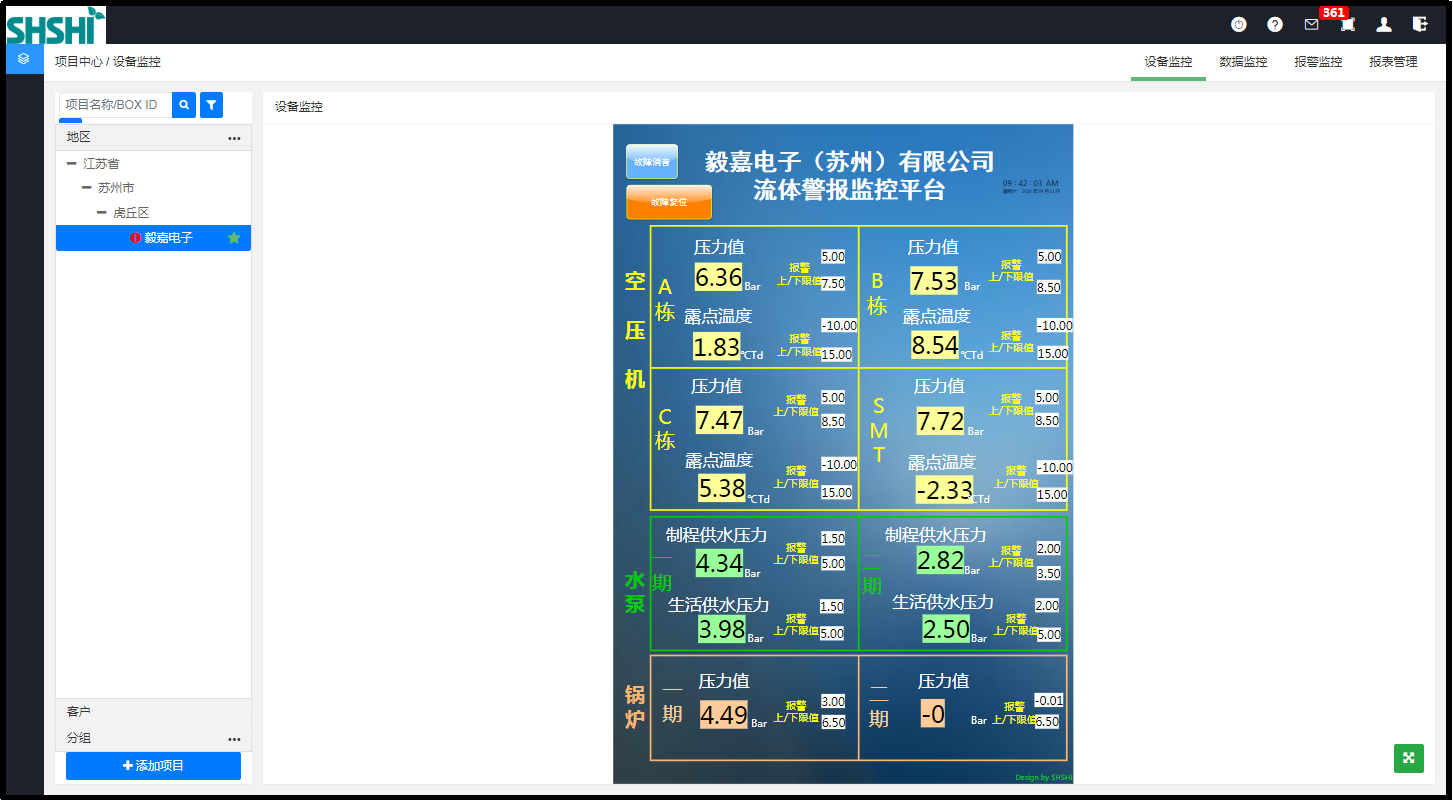Click the 09:42:03 AM clock display
The image size is (1453, 800).
[1030, 183]
